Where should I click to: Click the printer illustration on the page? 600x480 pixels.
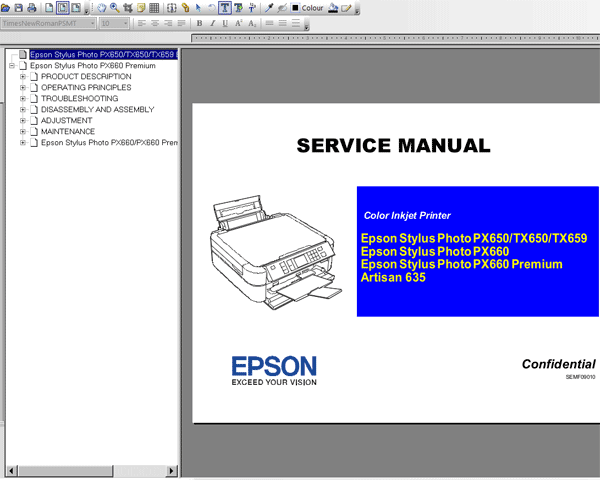[276, 253]
